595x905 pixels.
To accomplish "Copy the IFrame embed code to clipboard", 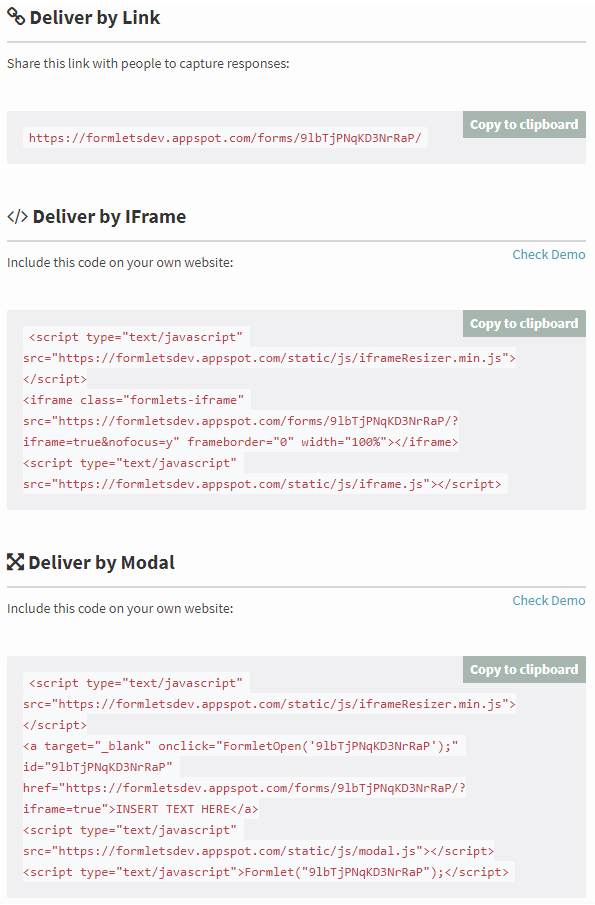I will (524, 323).
